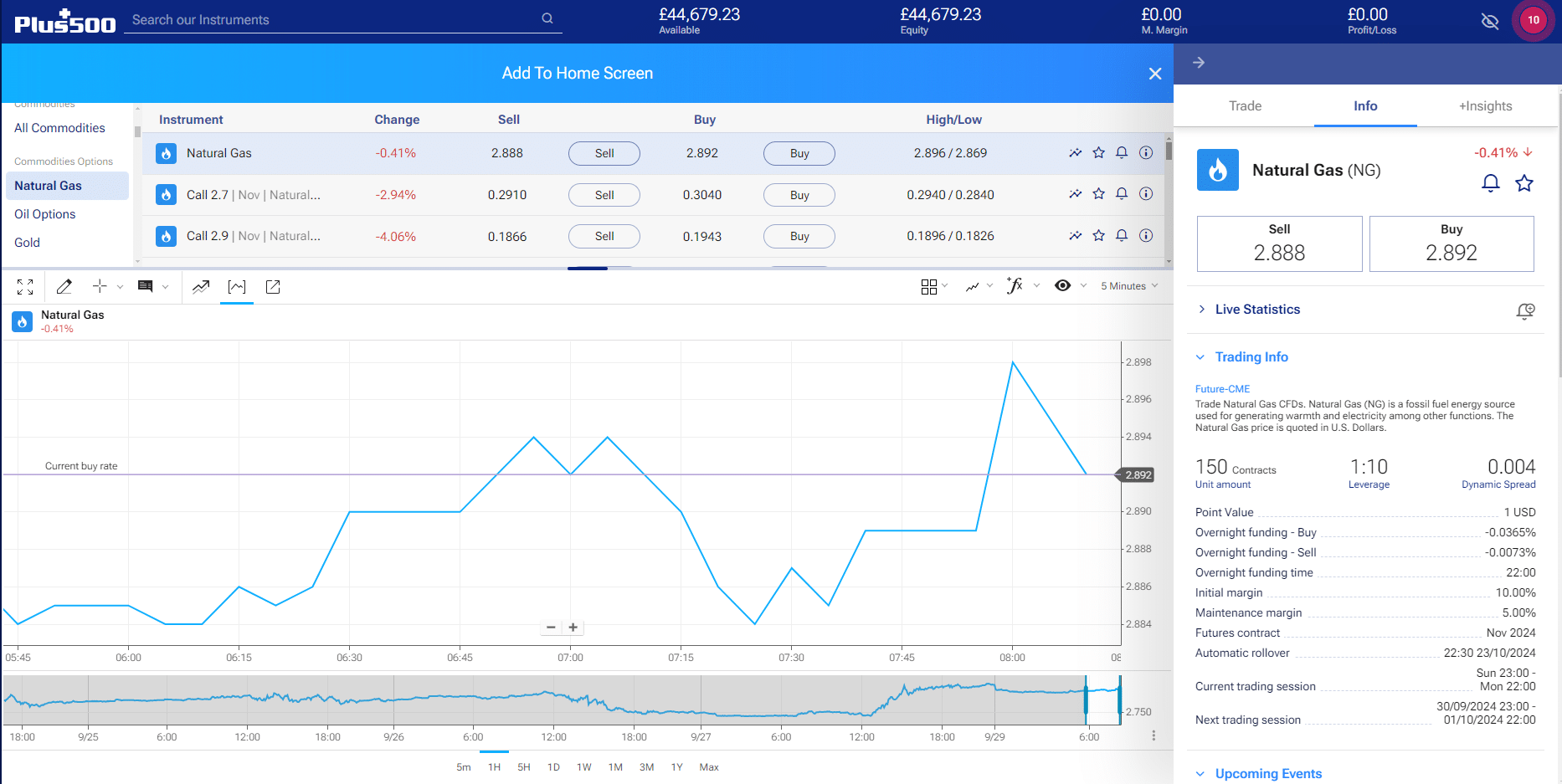This screenshot has width=1562, height=784.
Task: Sell Call 2.7 Nov Natural Gas option
Action: click(604, 195)
